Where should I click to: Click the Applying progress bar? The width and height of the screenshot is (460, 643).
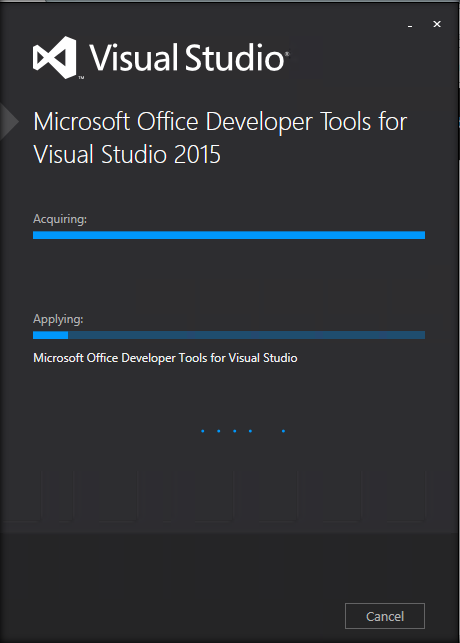point(229,335)
